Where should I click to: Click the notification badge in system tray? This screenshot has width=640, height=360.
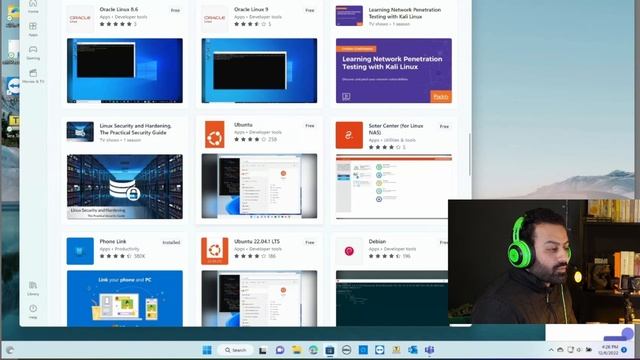(x=624, y=350)
